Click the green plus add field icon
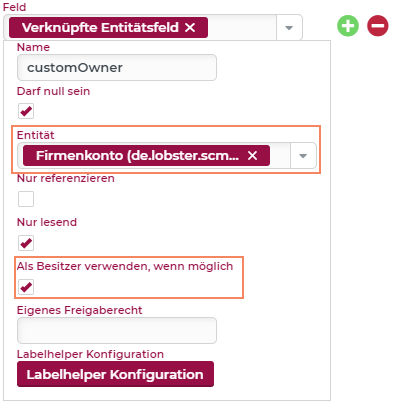The height and width of the screenshot is (405, 408). [348, 26]
